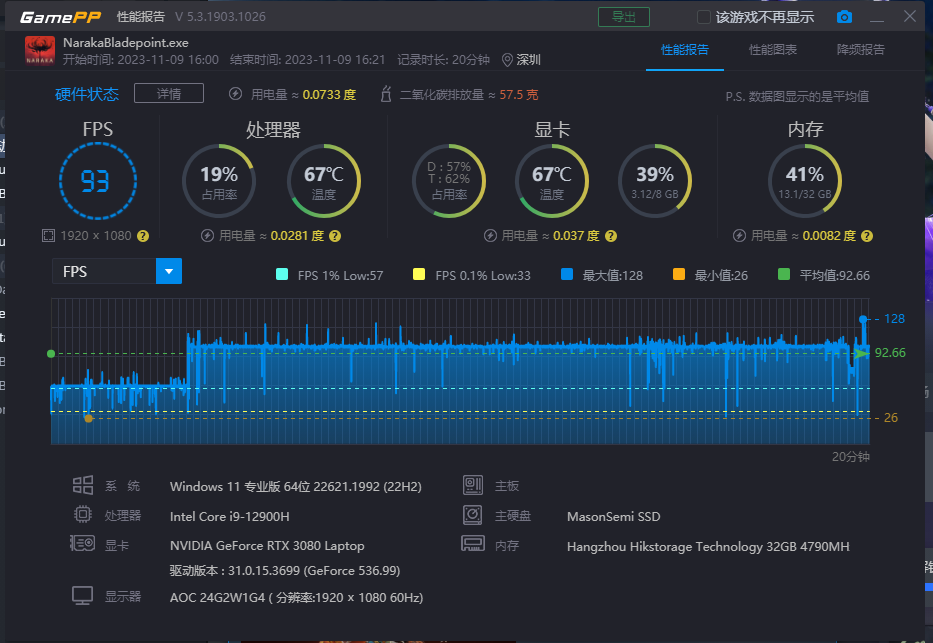The height and width of the screenshot is (643, 933).
Task: Switch to the 降频报告 tab
Action: [x=860, y=50]
